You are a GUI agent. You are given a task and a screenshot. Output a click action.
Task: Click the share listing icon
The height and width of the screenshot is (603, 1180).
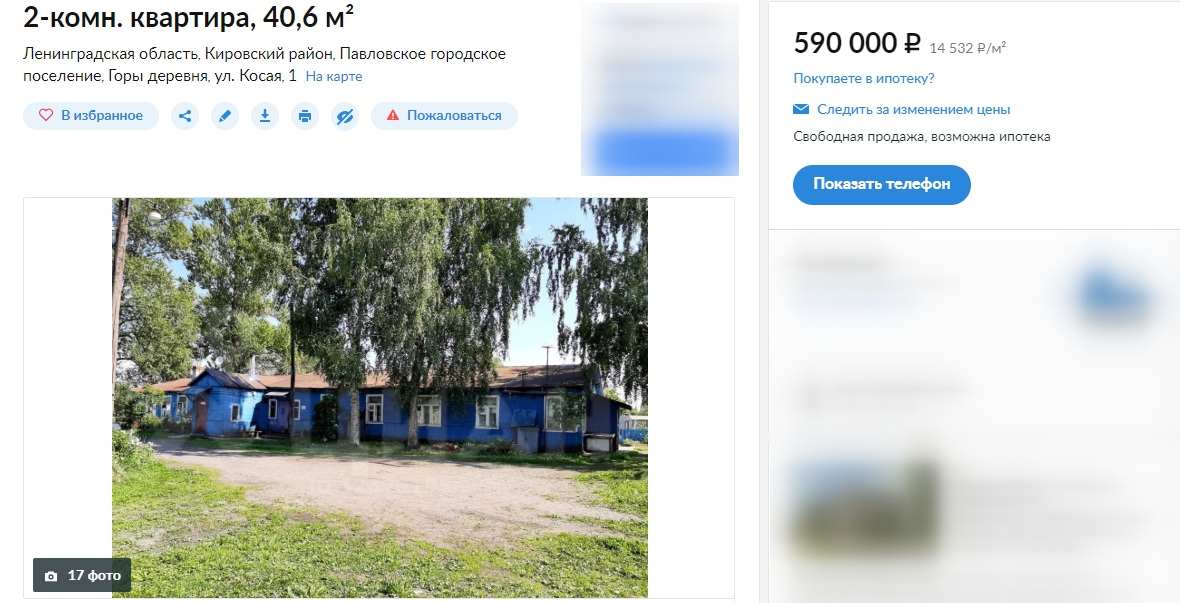point(185,116)
